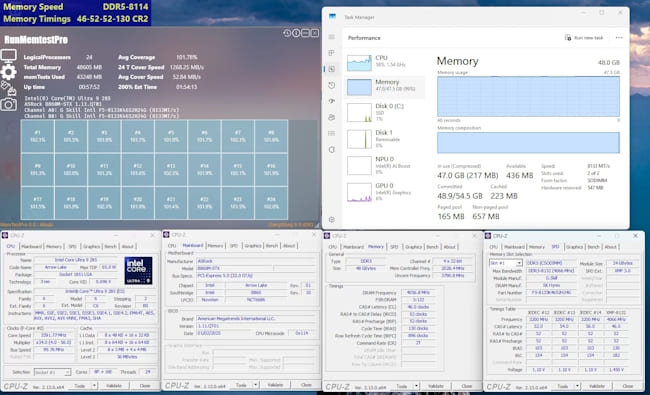Viewport: 650px width, 395px height.
Task: Click 46-52-52-130 CR2 timings overlay text
Action: point(112,19)
